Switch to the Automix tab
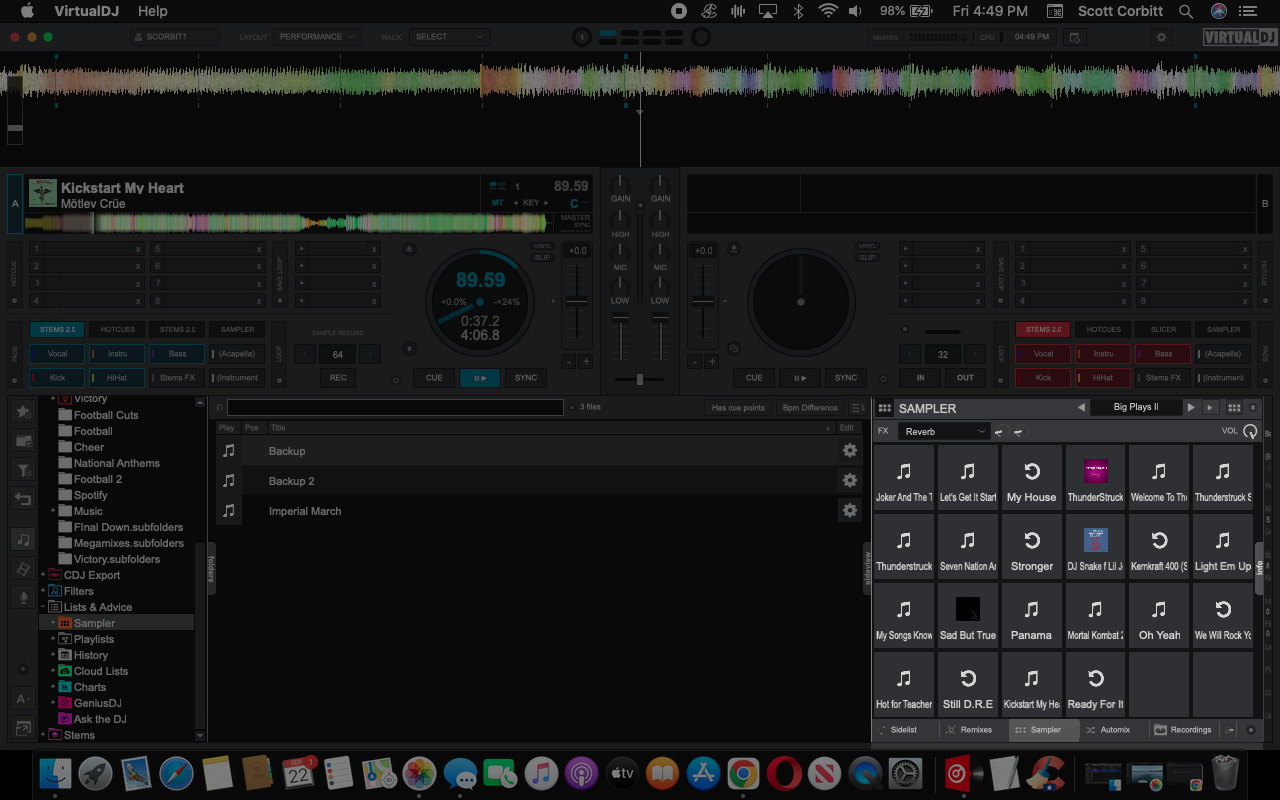 [1114, 730]
